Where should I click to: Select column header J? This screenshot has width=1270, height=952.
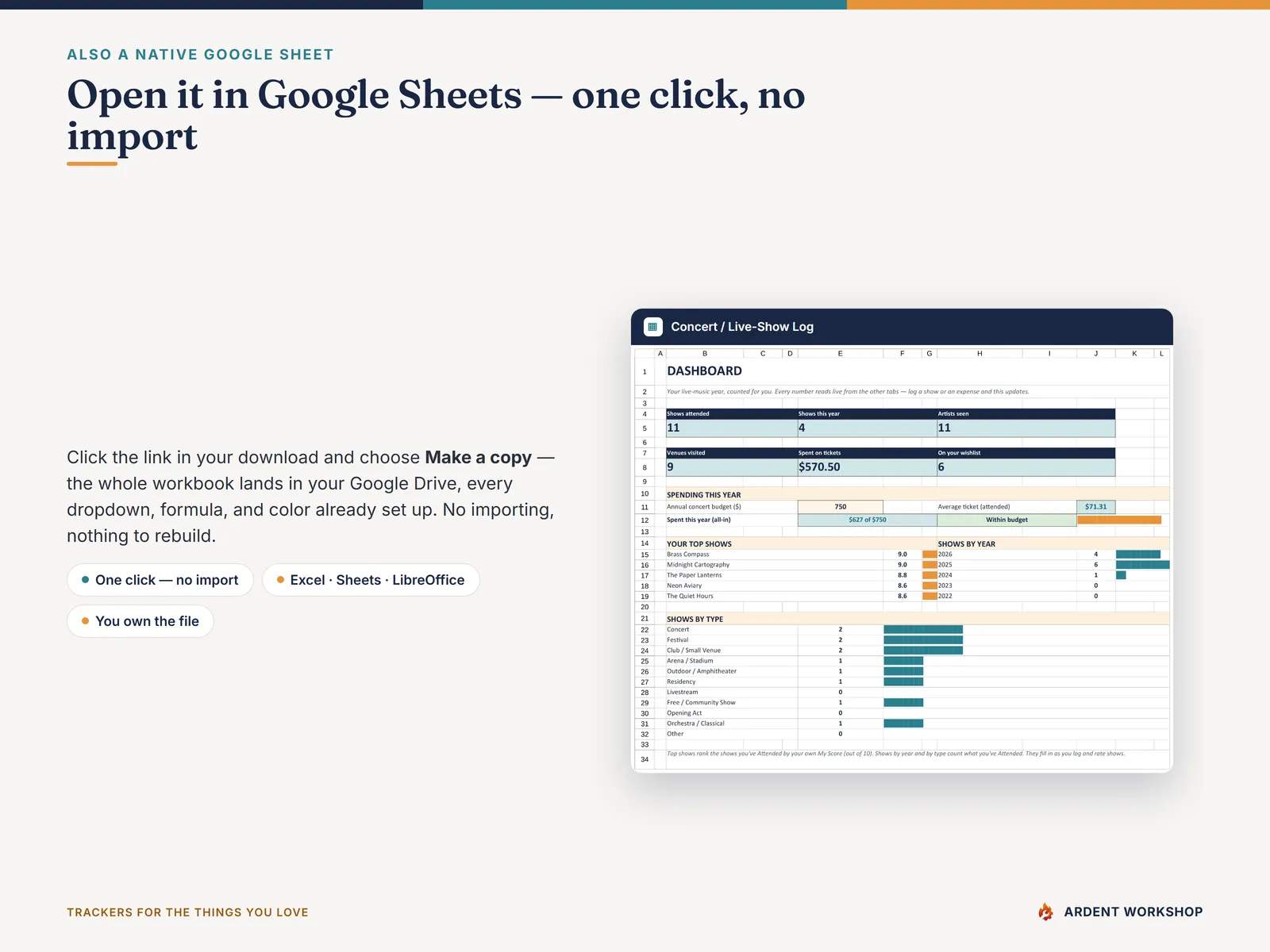point(1096,354)
